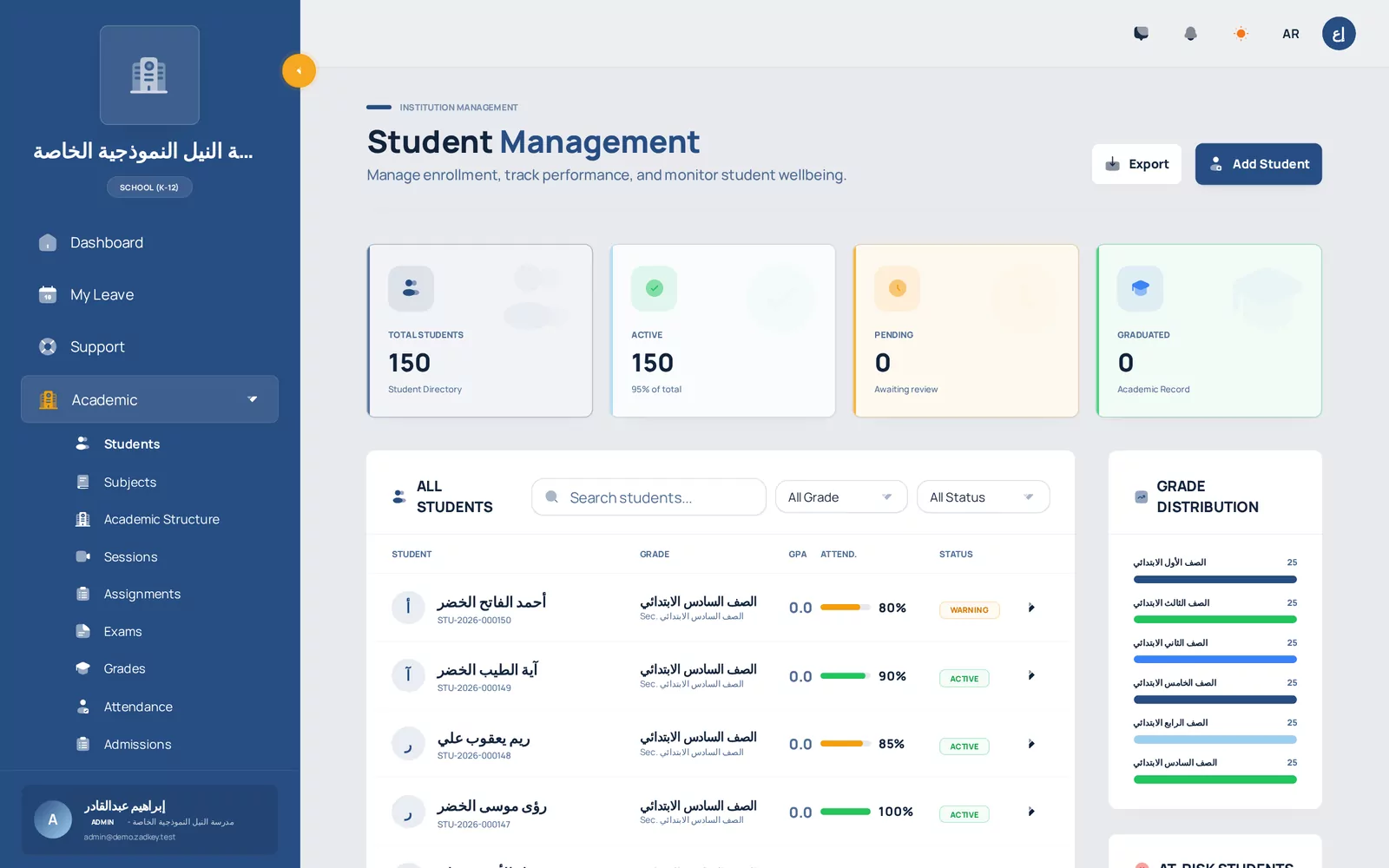The image size is (1389, 868).
Task: Click the 80% attendance progress bar
Action: coord(845,608)
